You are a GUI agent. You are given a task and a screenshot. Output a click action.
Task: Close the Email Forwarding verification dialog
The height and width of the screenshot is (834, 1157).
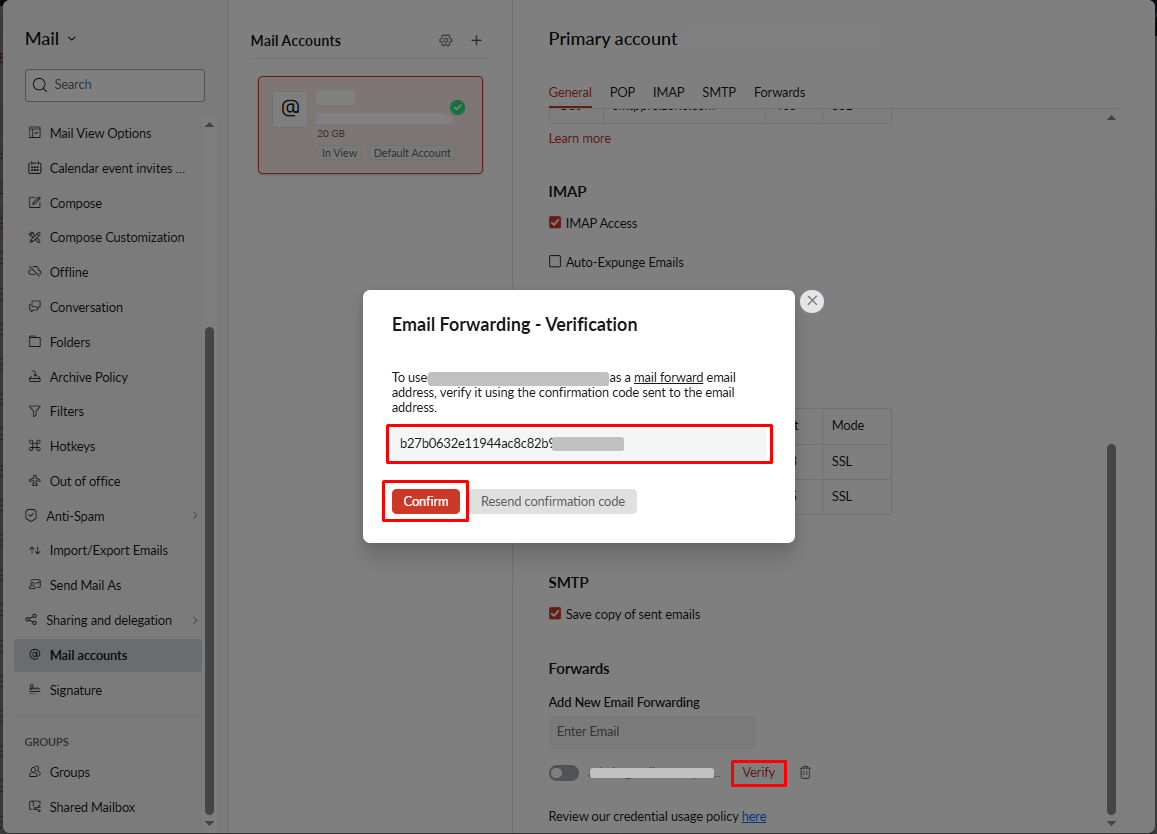[812, 301]
